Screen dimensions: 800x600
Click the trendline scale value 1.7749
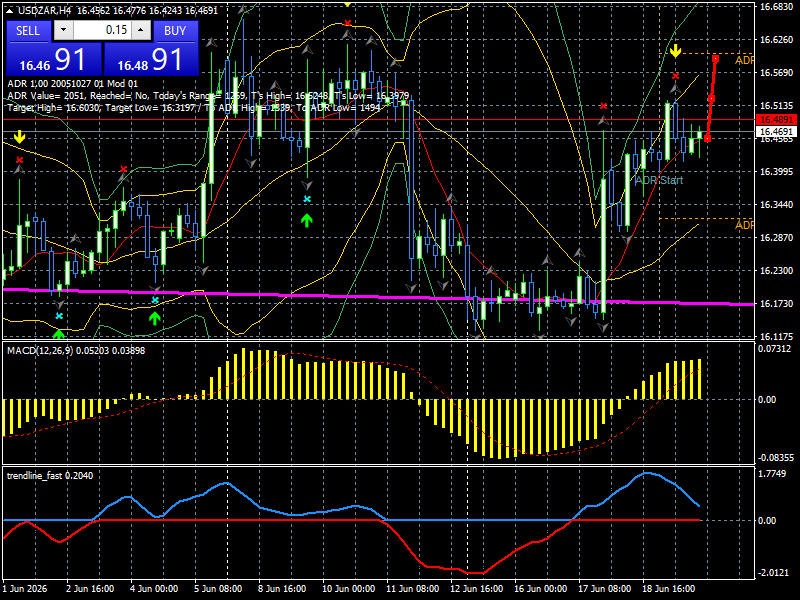pyautogui.click(x=772, y=474)
